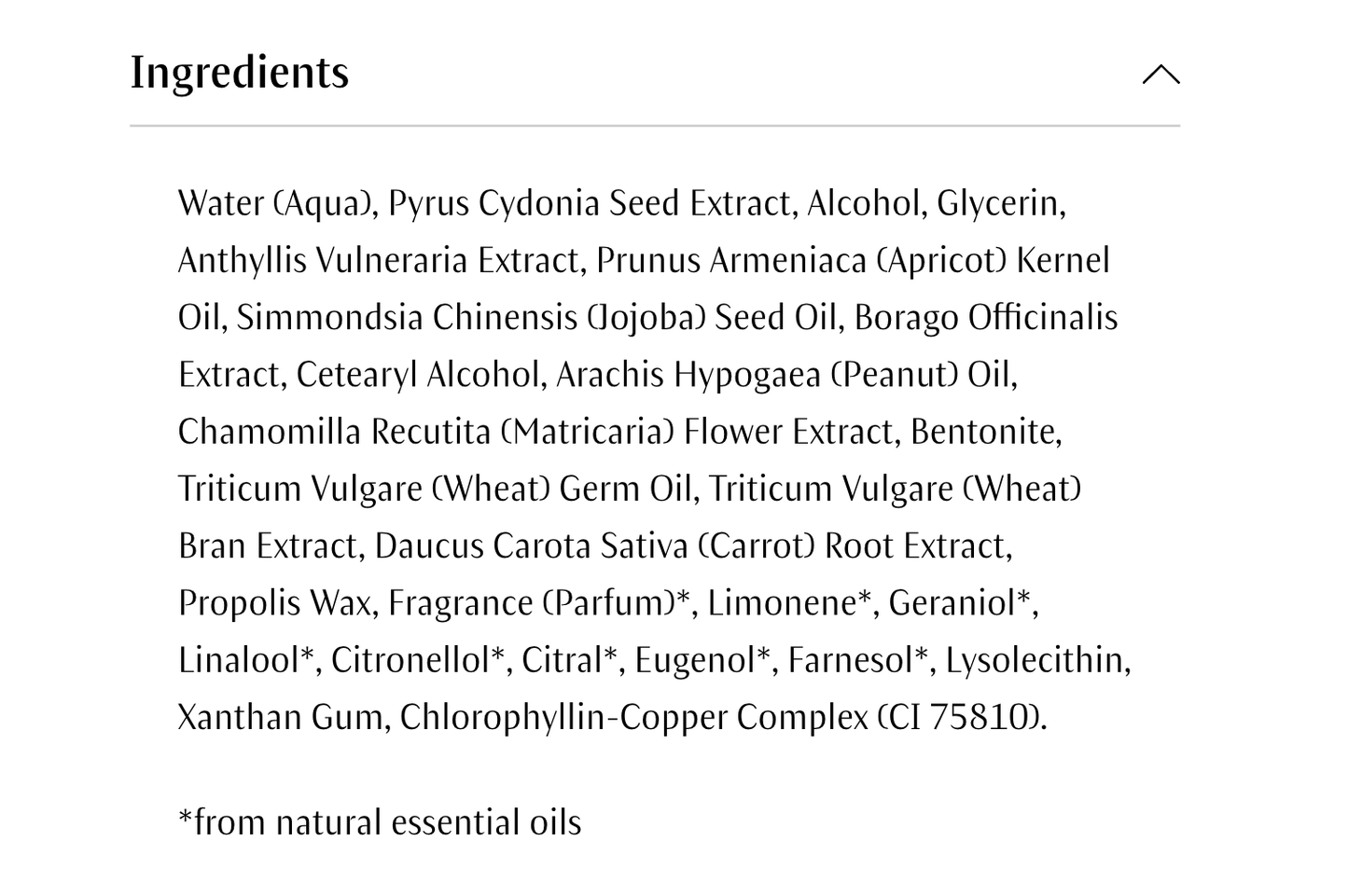Screen dimensions: 1348x896
Task: Click 'Chamomilla Recutita (Matricaria) Flower Extract' text
Action: [538, 432]
